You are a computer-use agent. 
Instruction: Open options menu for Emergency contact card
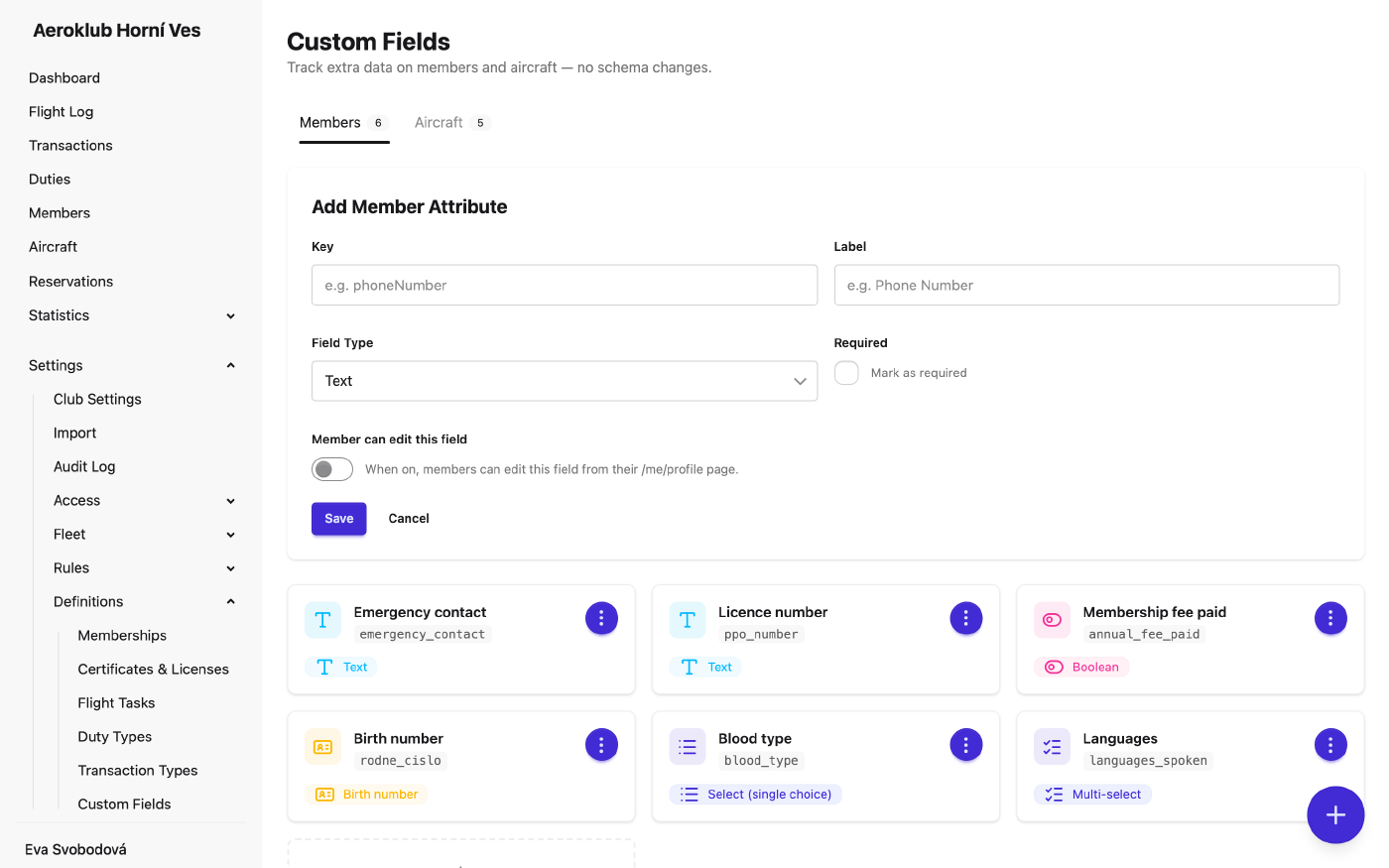pos(601,618)
